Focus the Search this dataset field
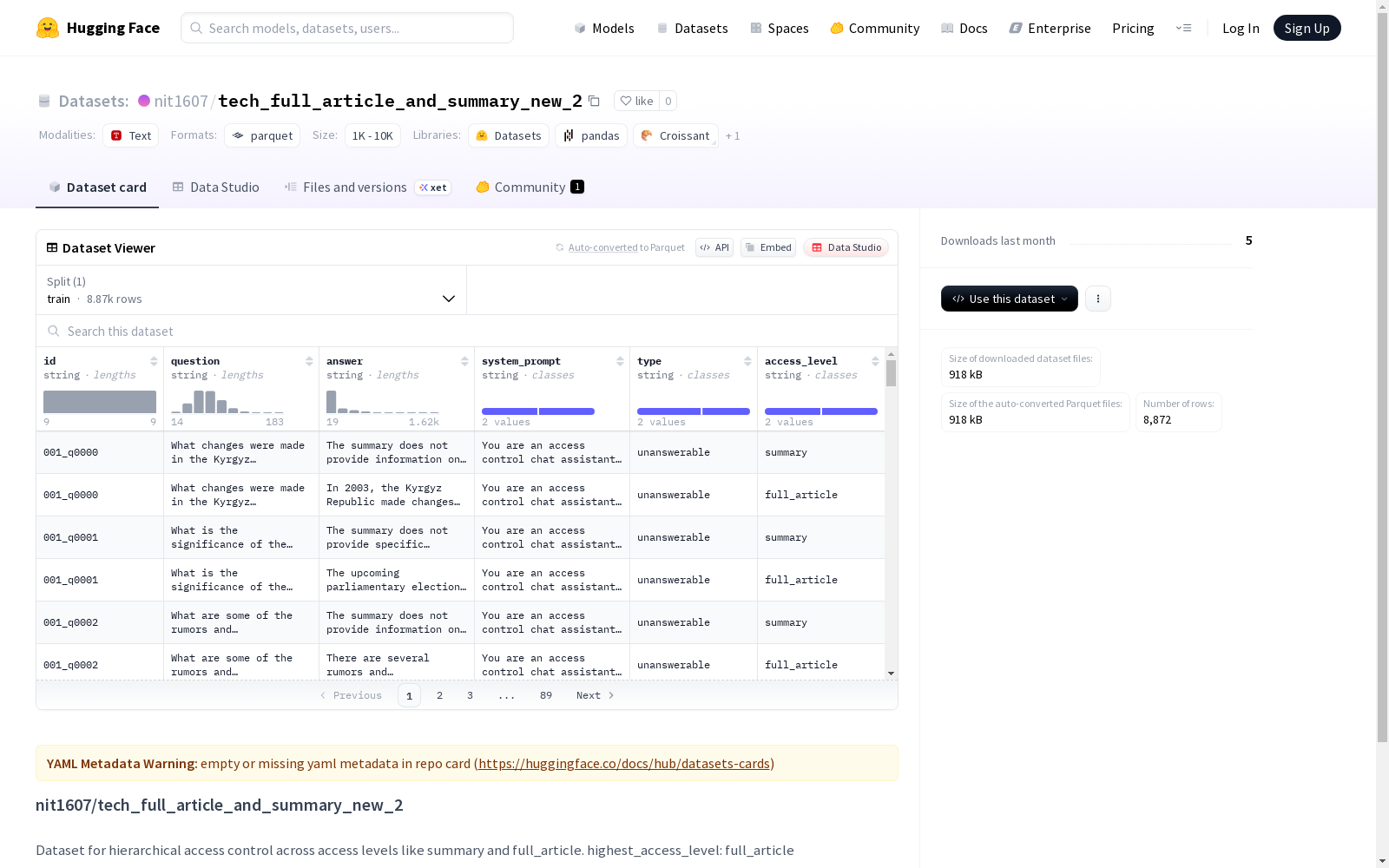This screenshot has height=868, width=1389. tap(467, 331)
